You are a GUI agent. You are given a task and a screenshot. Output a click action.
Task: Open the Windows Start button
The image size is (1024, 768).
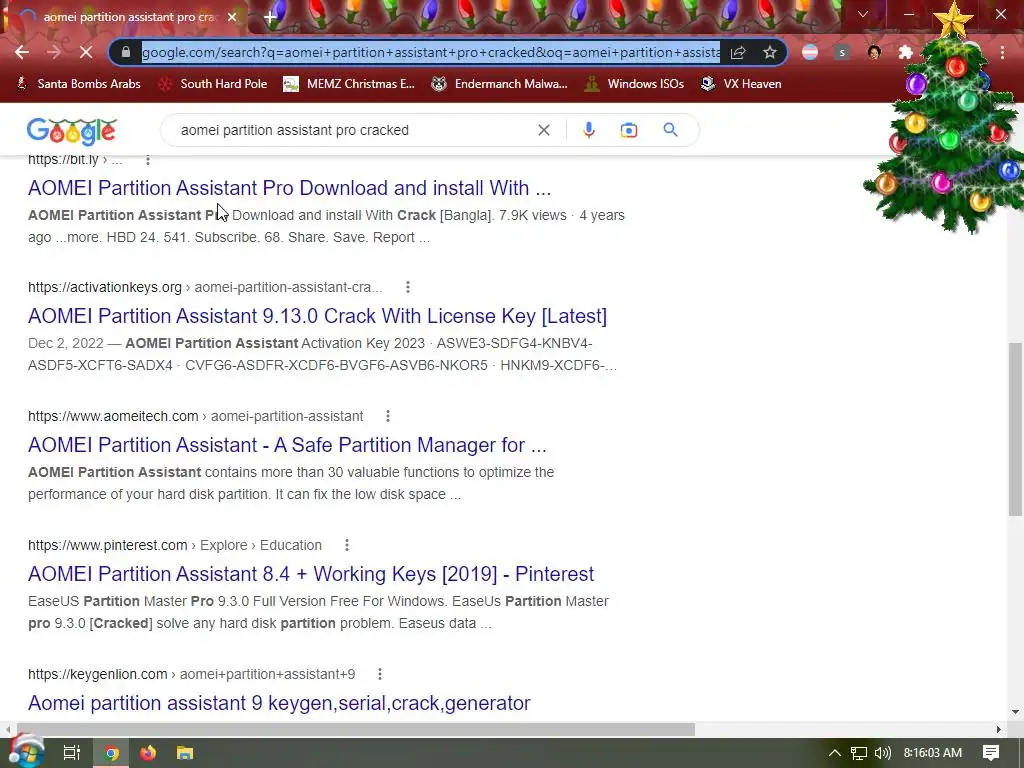(x=26, y=752)
